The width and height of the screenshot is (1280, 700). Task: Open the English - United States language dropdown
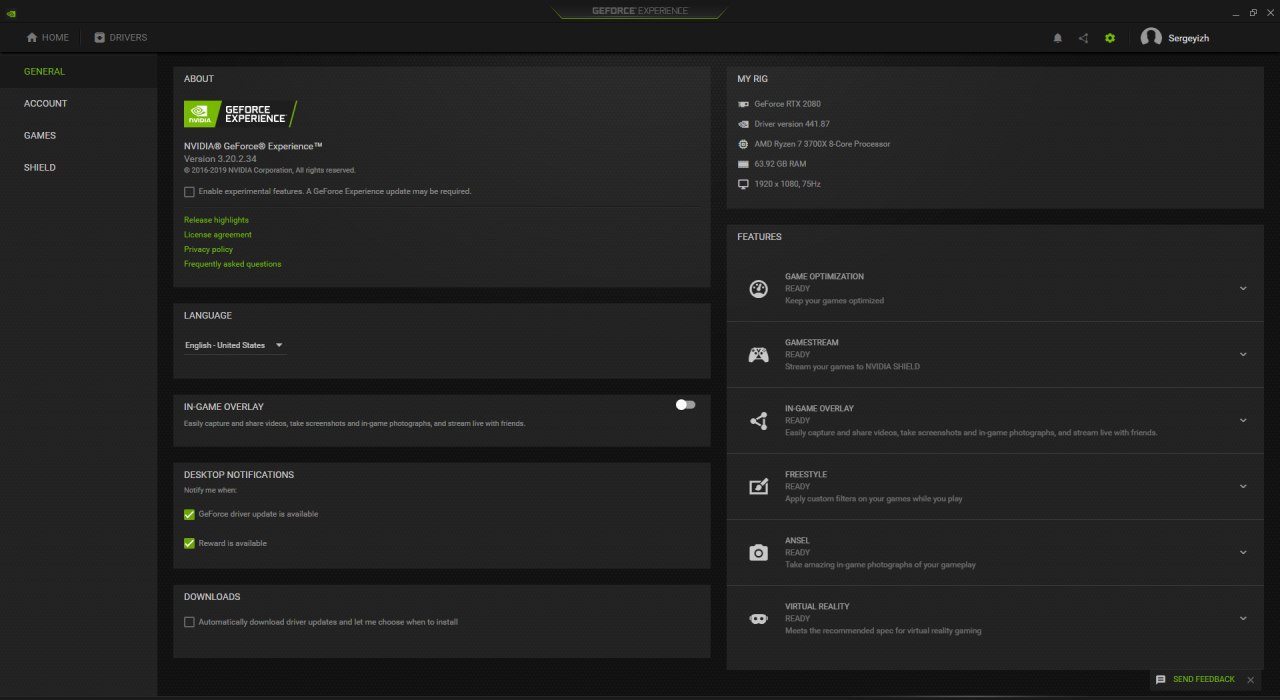(235, 345)
